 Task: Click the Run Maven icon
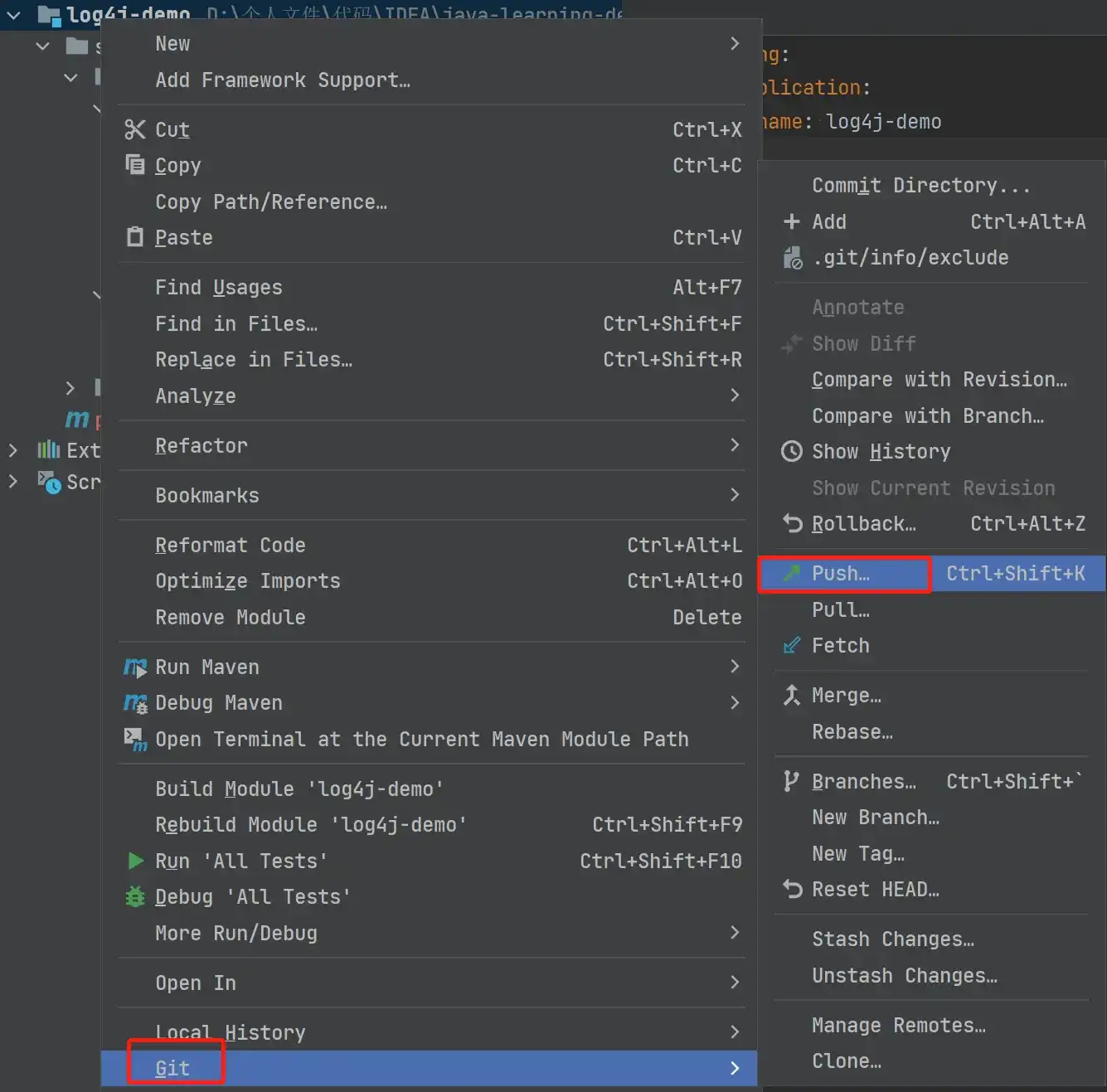[135, 667]
